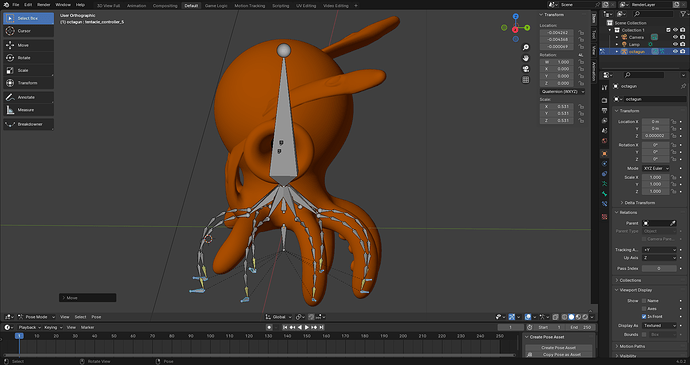This screenshot has width=690, height=365.
Task: Open the Move operator panel
Action: 88,298
